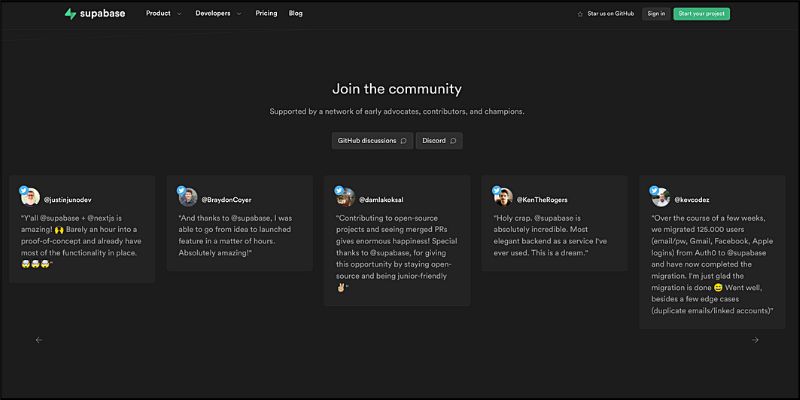Click the @KenTheRogers handle
The height and width of the screenshot is (400, 800).
[x=542, y=200]
